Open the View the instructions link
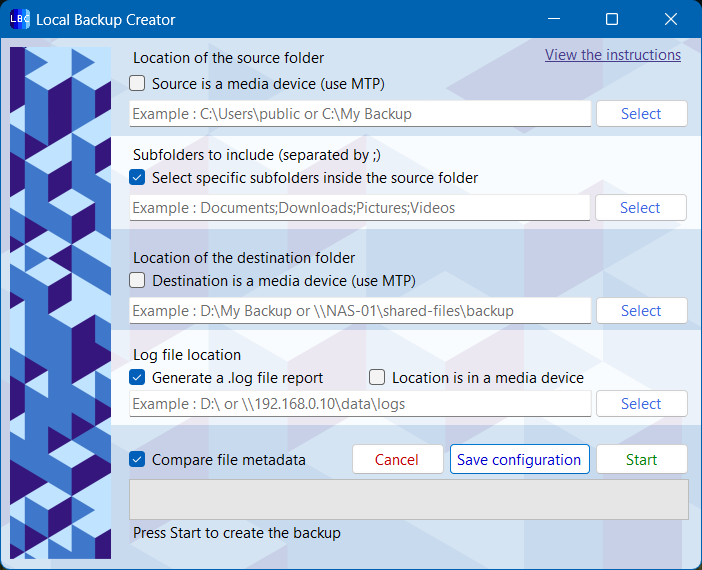This screenshot has height=570, width=702. 612,55
